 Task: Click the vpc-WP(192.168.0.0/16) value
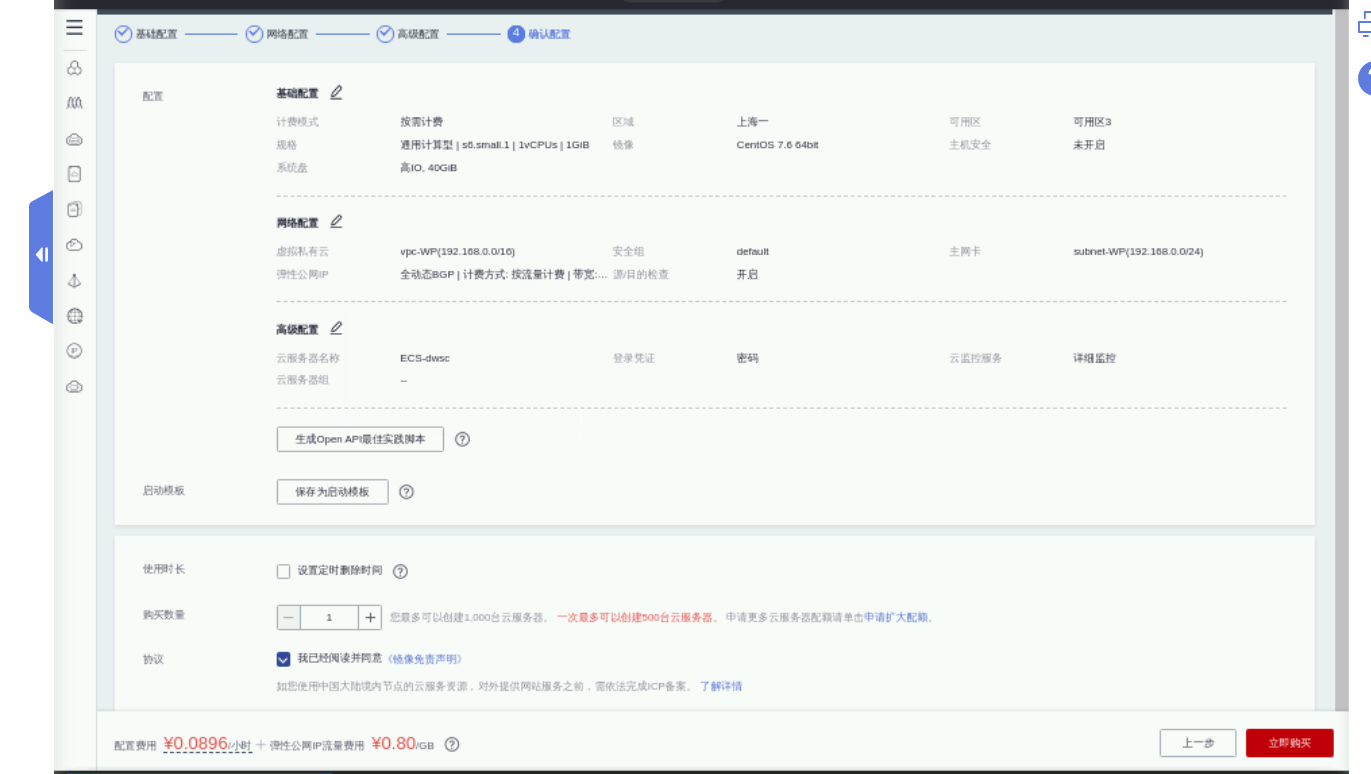point(457,252)
